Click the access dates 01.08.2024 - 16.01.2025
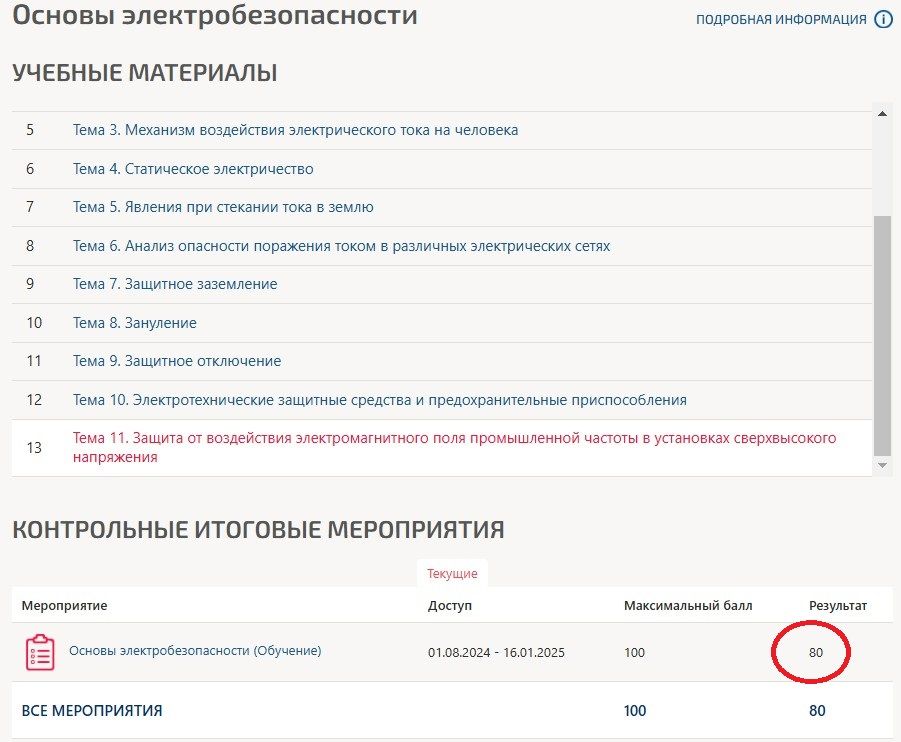Screen dimensions: 901x742 (x=496, y=653)
